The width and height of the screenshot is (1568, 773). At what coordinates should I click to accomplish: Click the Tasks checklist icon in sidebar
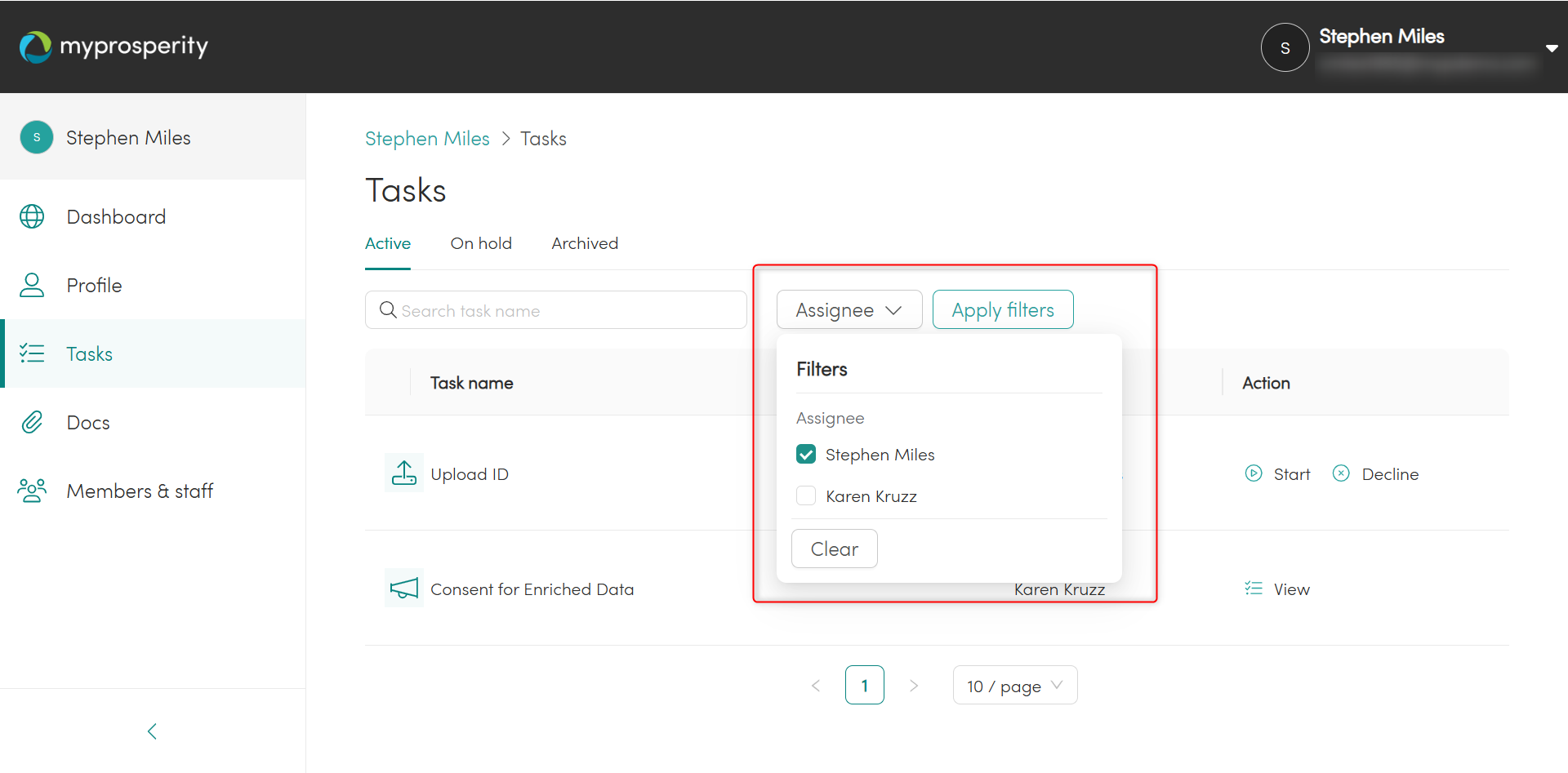click(32, 353)
